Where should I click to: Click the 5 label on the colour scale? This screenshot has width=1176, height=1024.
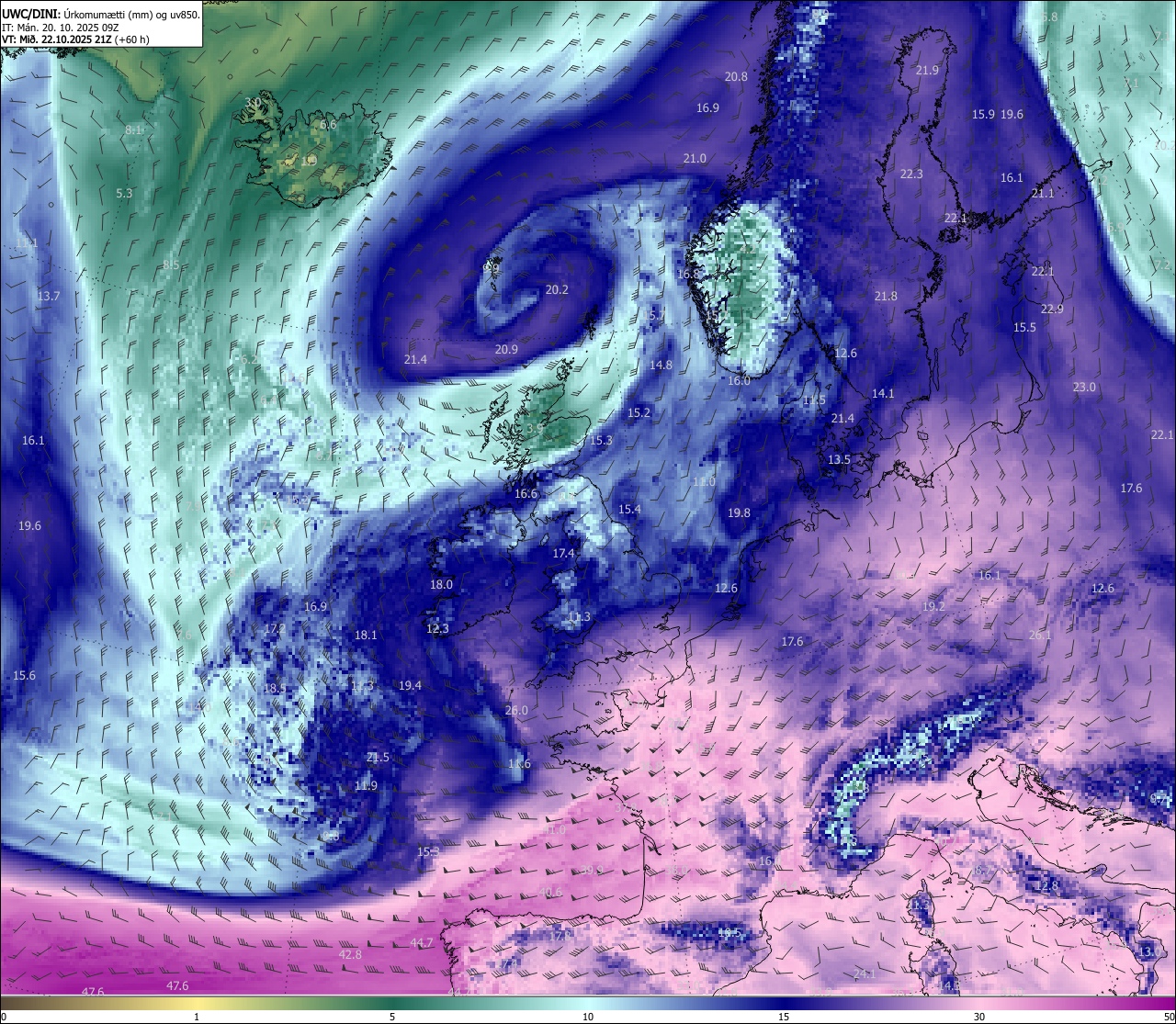(x=392, y=1017)
